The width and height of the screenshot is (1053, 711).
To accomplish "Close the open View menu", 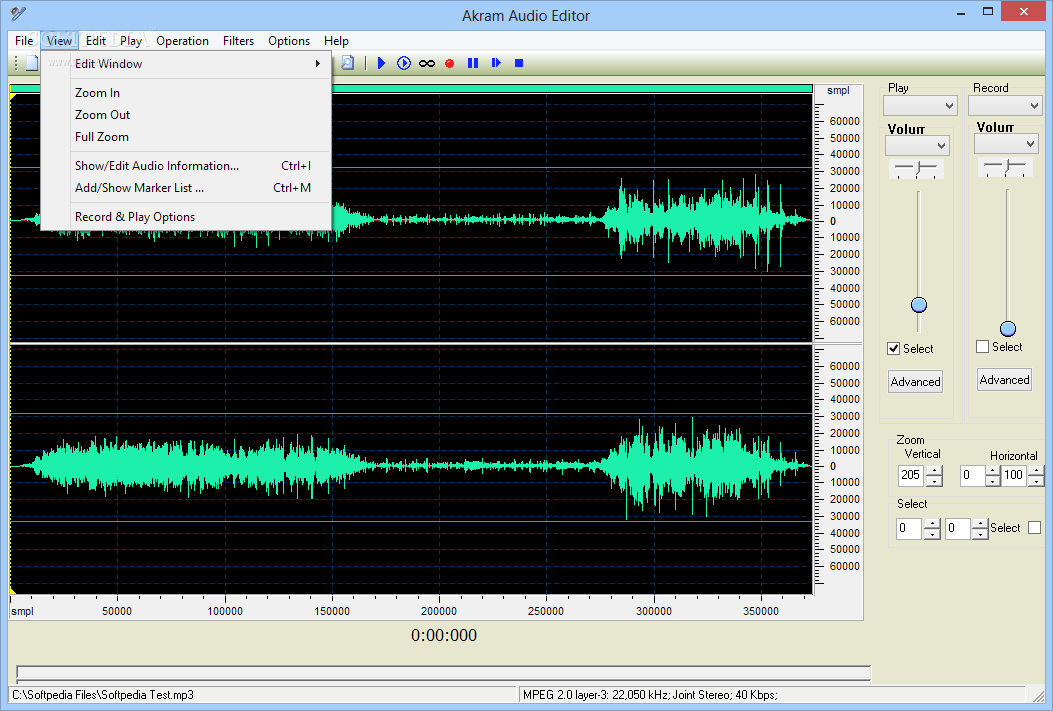I will pos(59,41).
